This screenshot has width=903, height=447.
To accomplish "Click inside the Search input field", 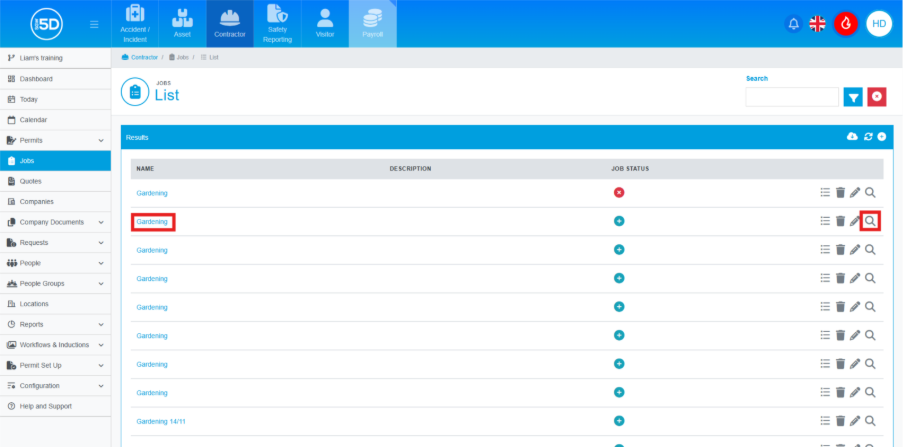I will coord(791,97).
